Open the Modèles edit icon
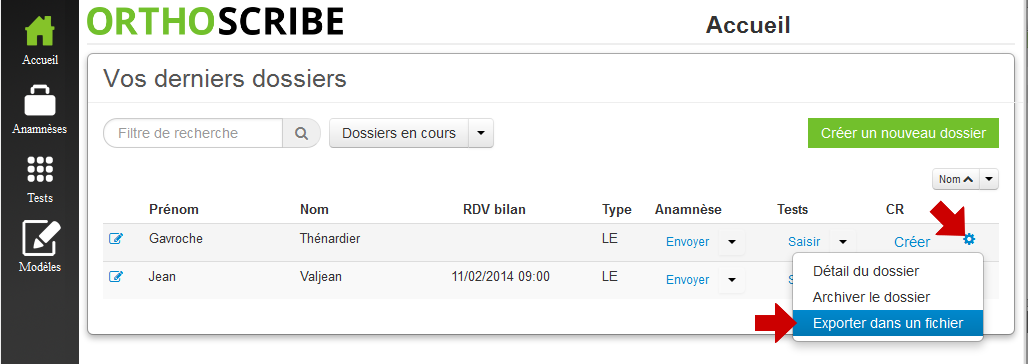 (41, 237)
